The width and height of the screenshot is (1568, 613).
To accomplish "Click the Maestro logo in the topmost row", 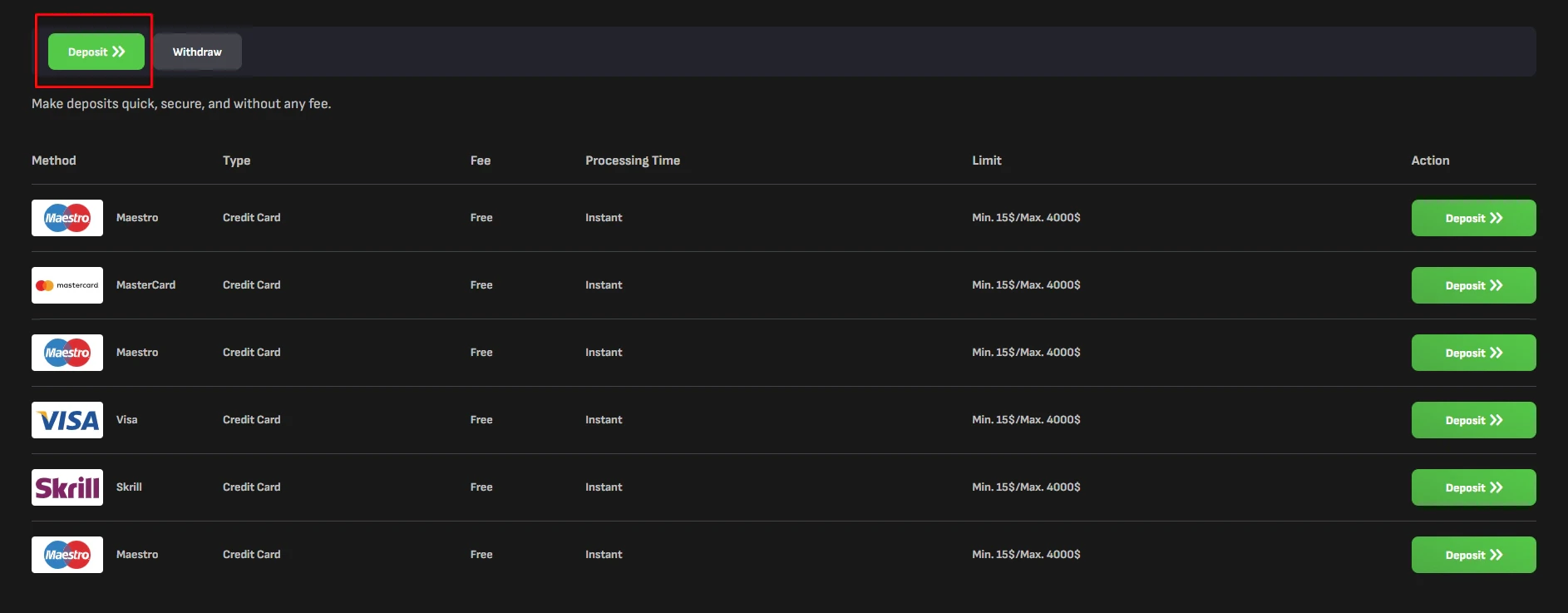I will click(67, 218).
